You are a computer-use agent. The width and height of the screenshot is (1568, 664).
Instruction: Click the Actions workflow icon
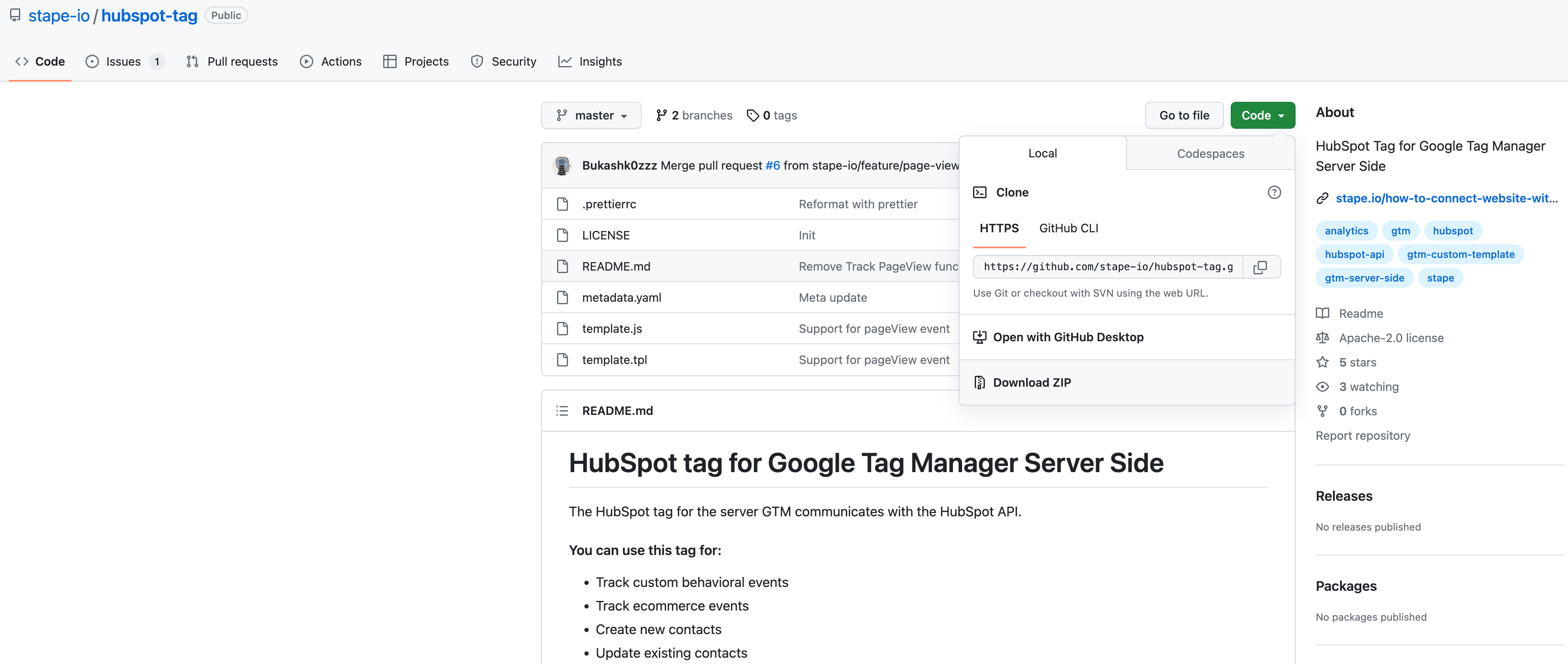pos(306,61)
